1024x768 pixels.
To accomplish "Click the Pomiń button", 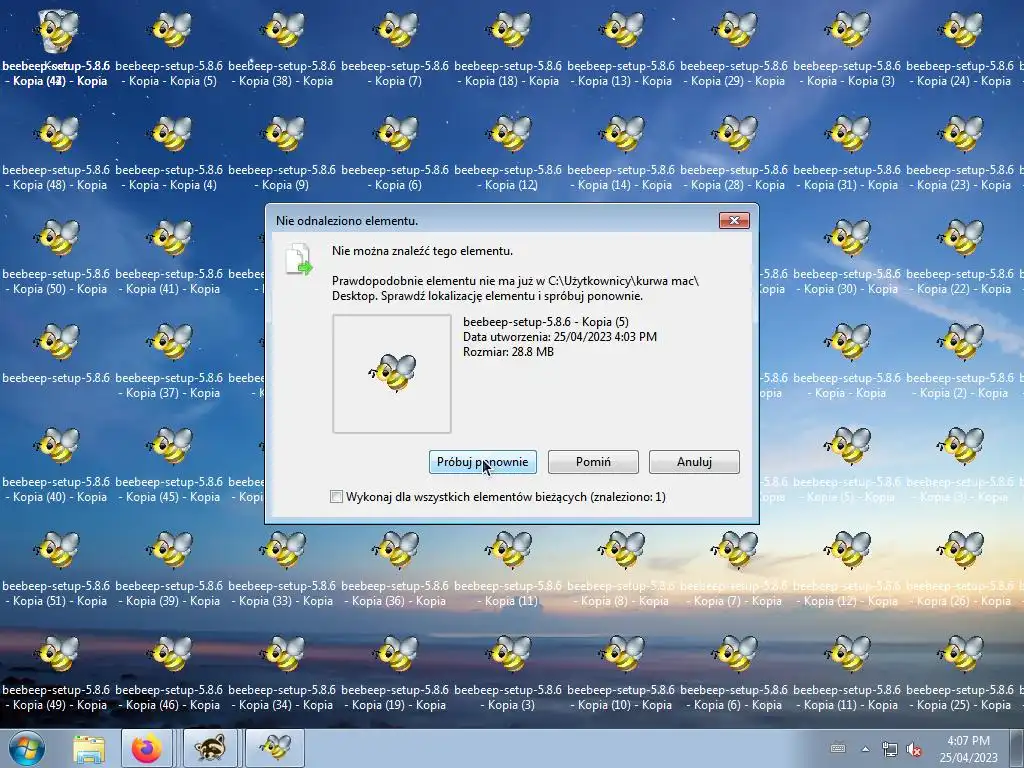I will point(593,462).
